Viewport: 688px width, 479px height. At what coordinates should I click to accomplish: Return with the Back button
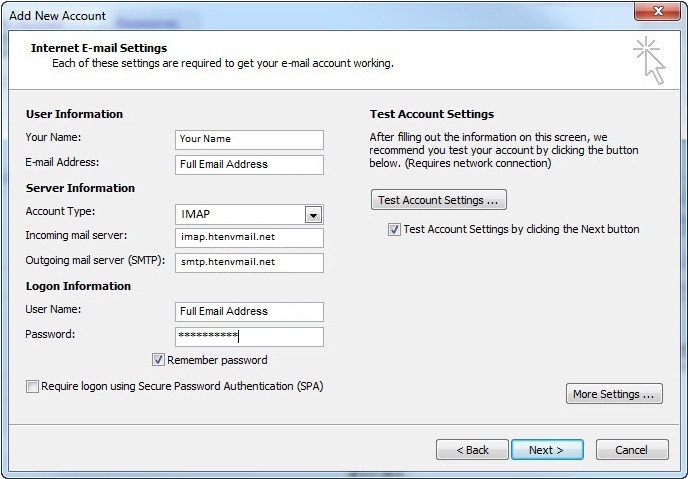pyautogui.click(x=472, y=450)
